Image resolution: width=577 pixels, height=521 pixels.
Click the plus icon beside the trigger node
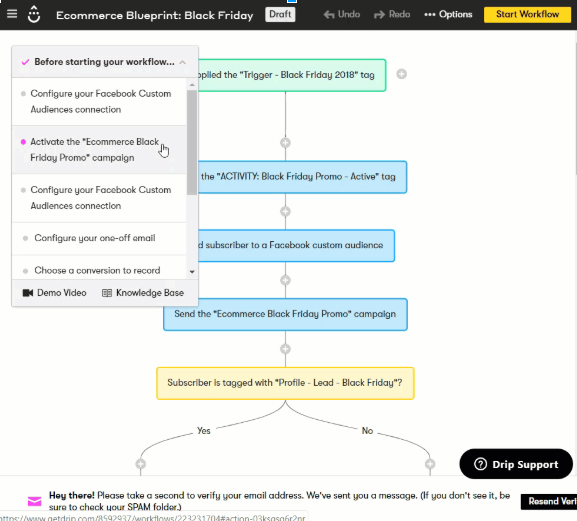[401, 74]
